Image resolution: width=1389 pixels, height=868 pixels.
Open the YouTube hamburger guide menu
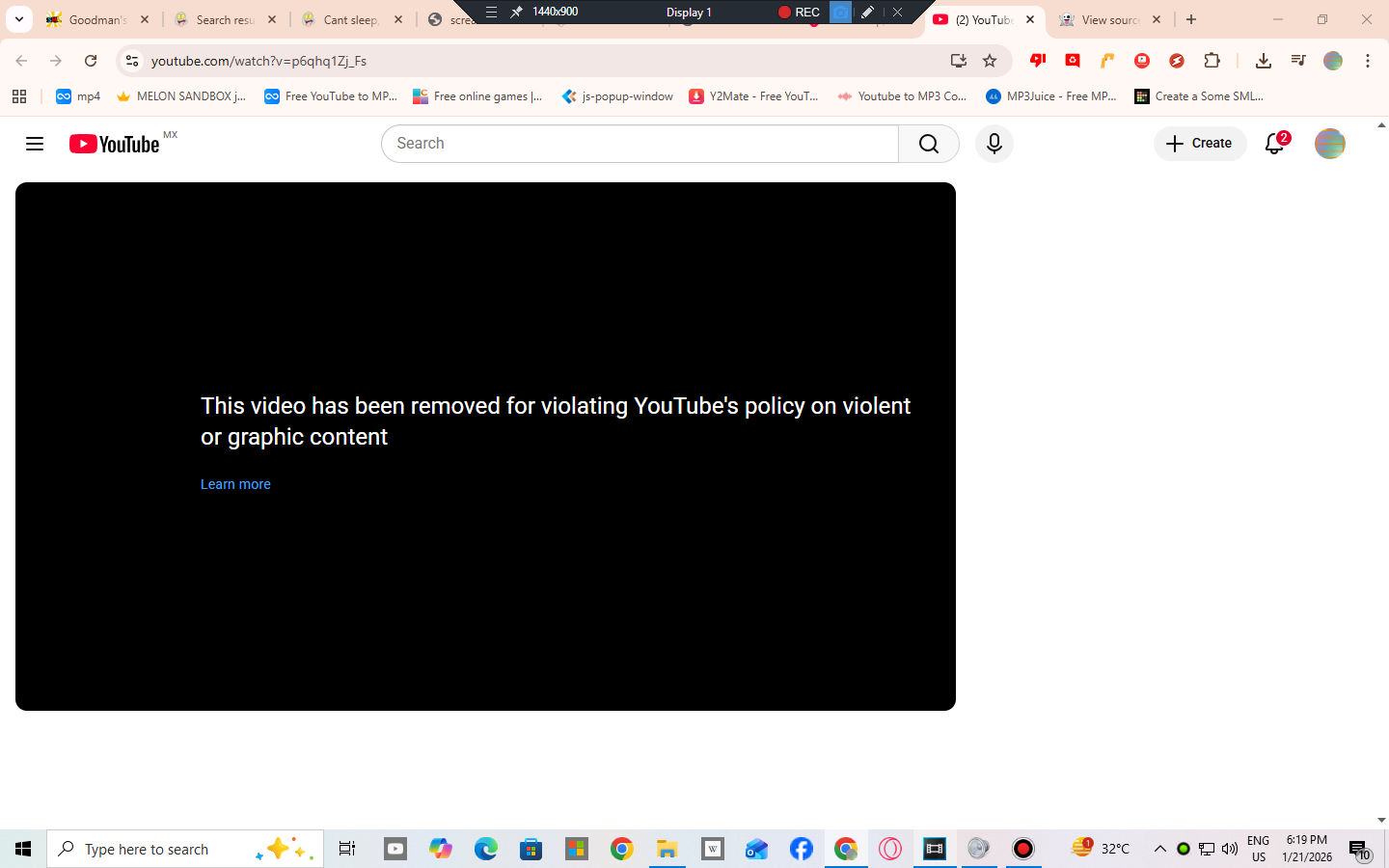coord(35,144)
